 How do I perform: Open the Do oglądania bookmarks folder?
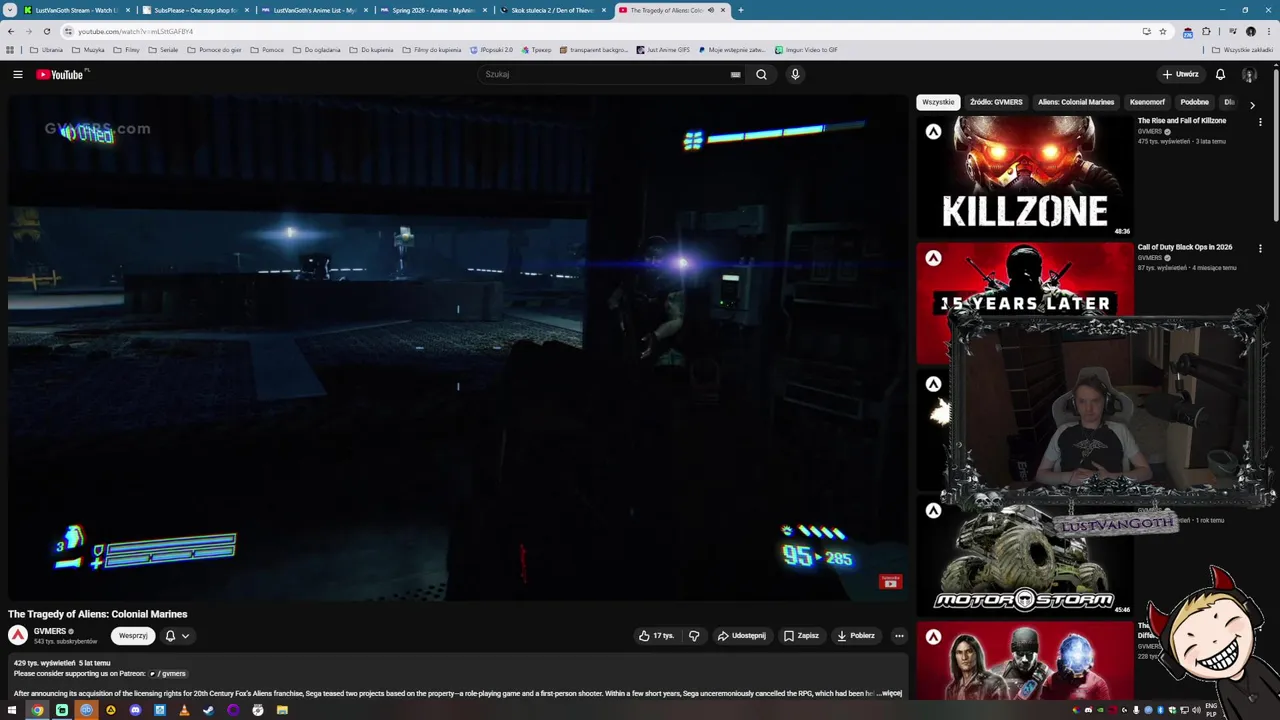[316, 50]
